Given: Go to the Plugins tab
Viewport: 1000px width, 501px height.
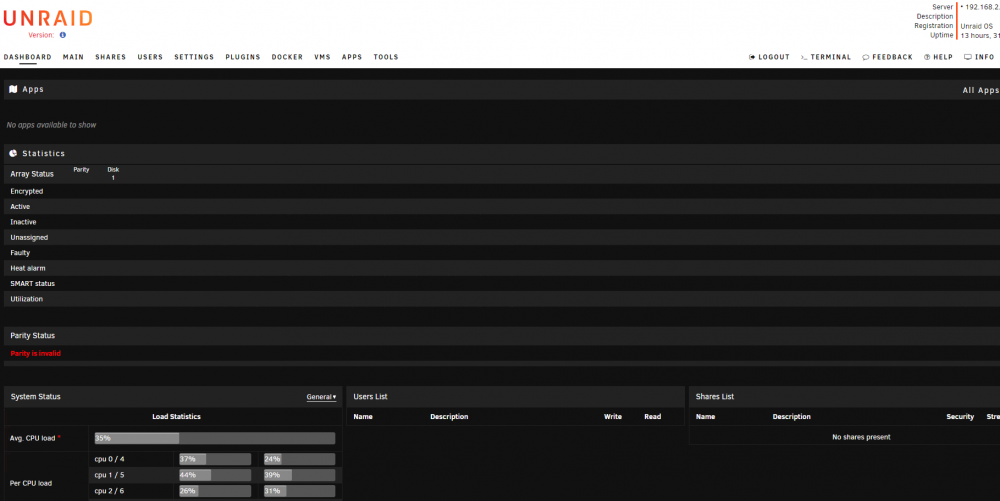Looking at the screenshot, I should (242, 57).
